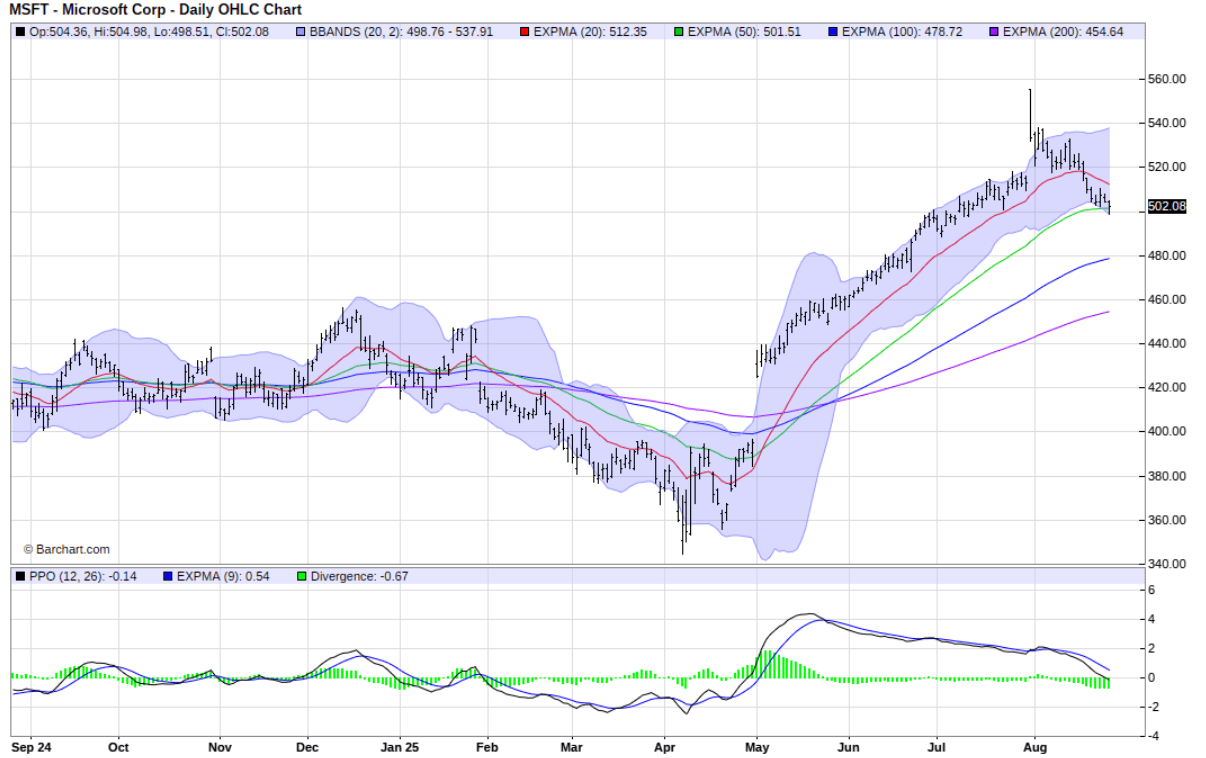Click the 560.00 price axis label
This screenshot has height=758, width=1206.
tap(1167, 79)
